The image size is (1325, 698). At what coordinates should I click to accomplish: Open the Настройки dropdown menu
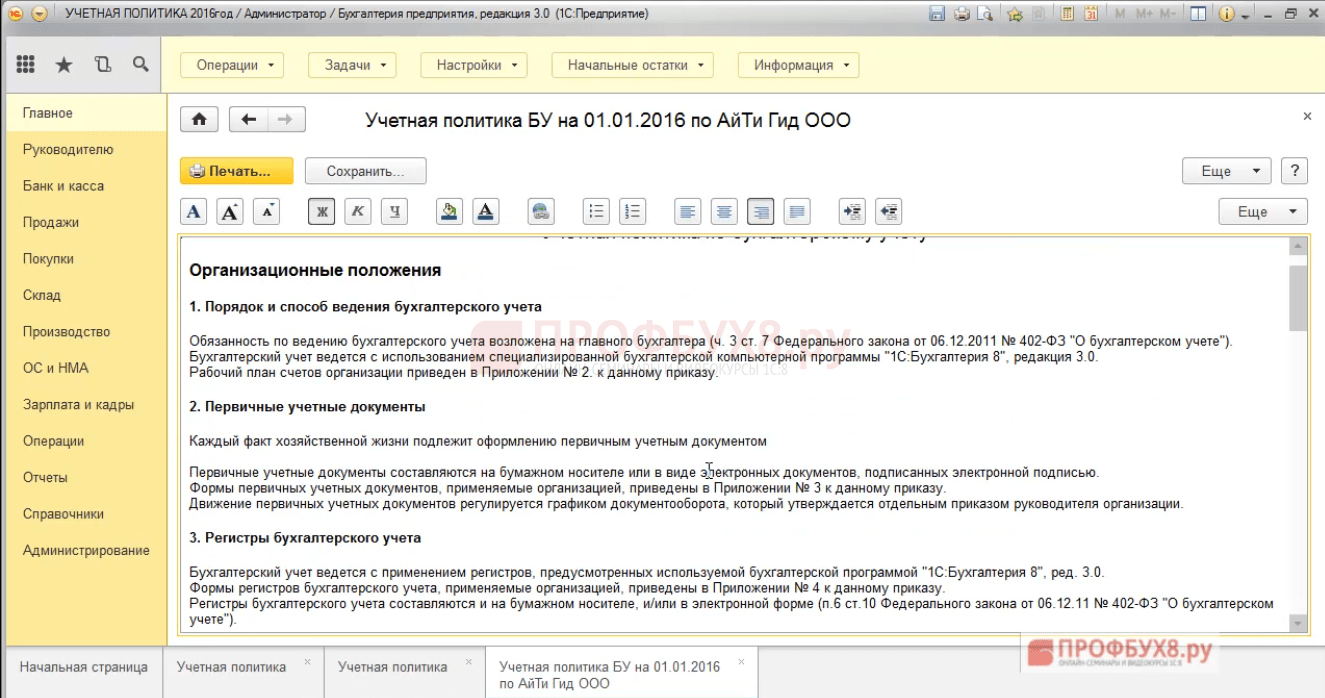click(x=474, y=65)
